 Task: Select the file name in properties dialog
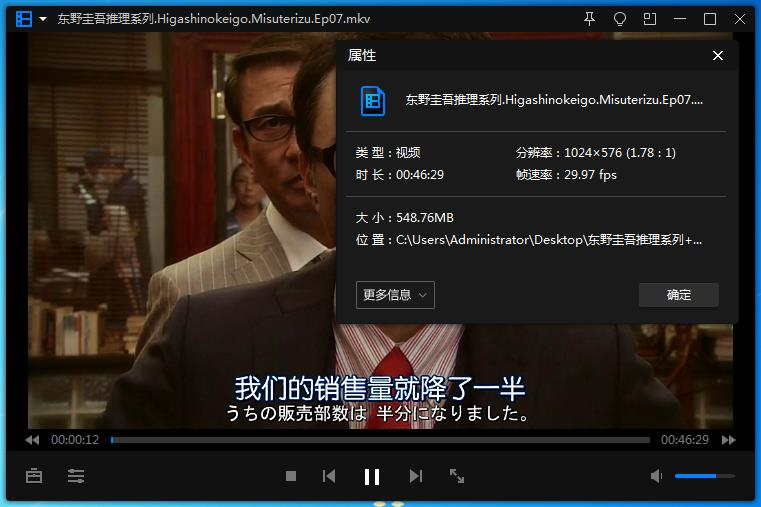(x=554, y=100)
